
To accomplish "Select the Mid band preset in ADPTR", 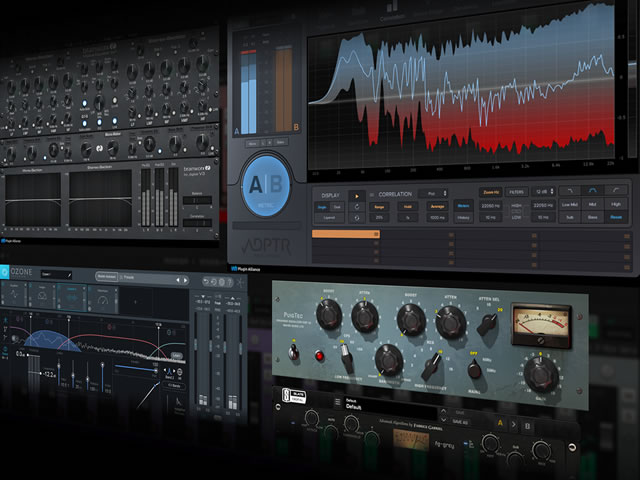I will [x=592, y=204].
